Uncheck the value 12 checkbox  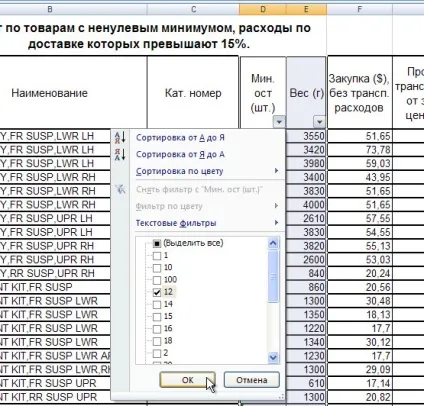[157, 292]
